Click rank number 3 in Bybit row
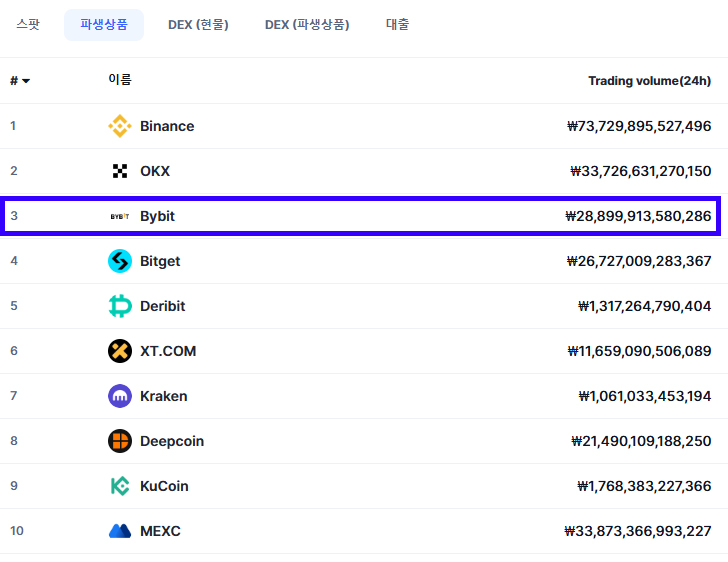This screenshot has width=728, height=562. 14,216
